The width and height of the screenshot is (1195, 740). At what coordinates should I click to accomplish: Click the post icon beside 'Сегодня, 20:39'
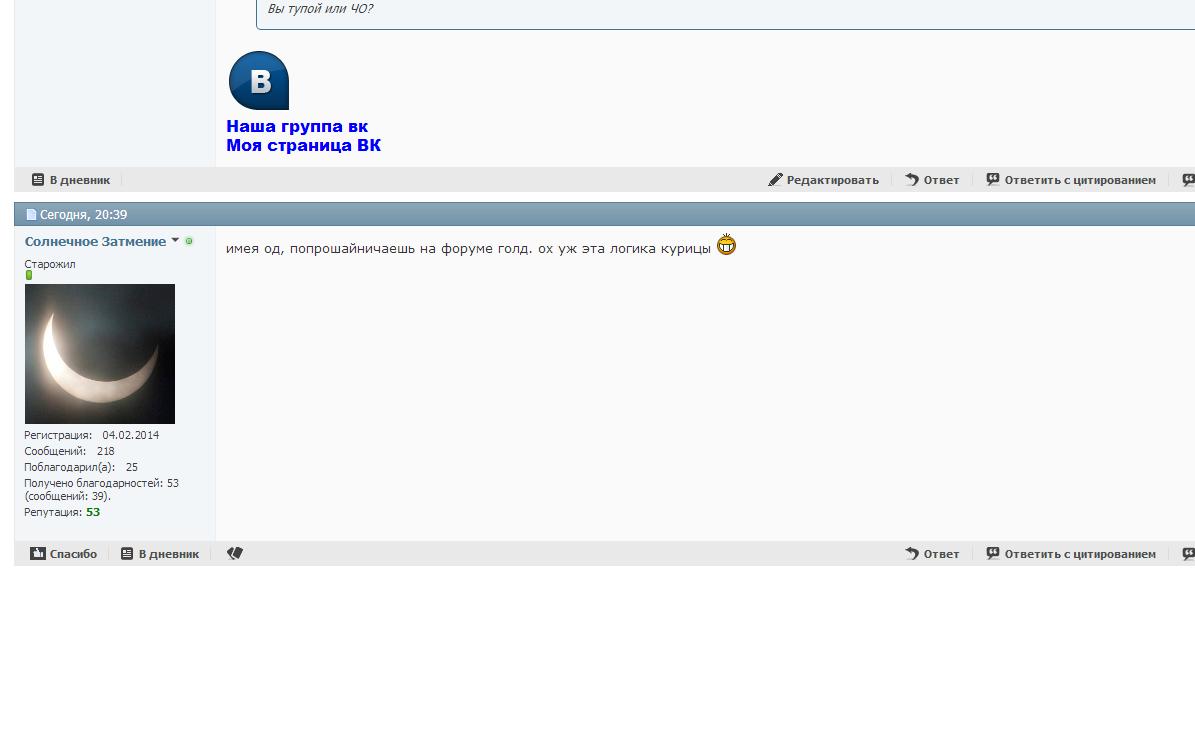click(31, 215)
